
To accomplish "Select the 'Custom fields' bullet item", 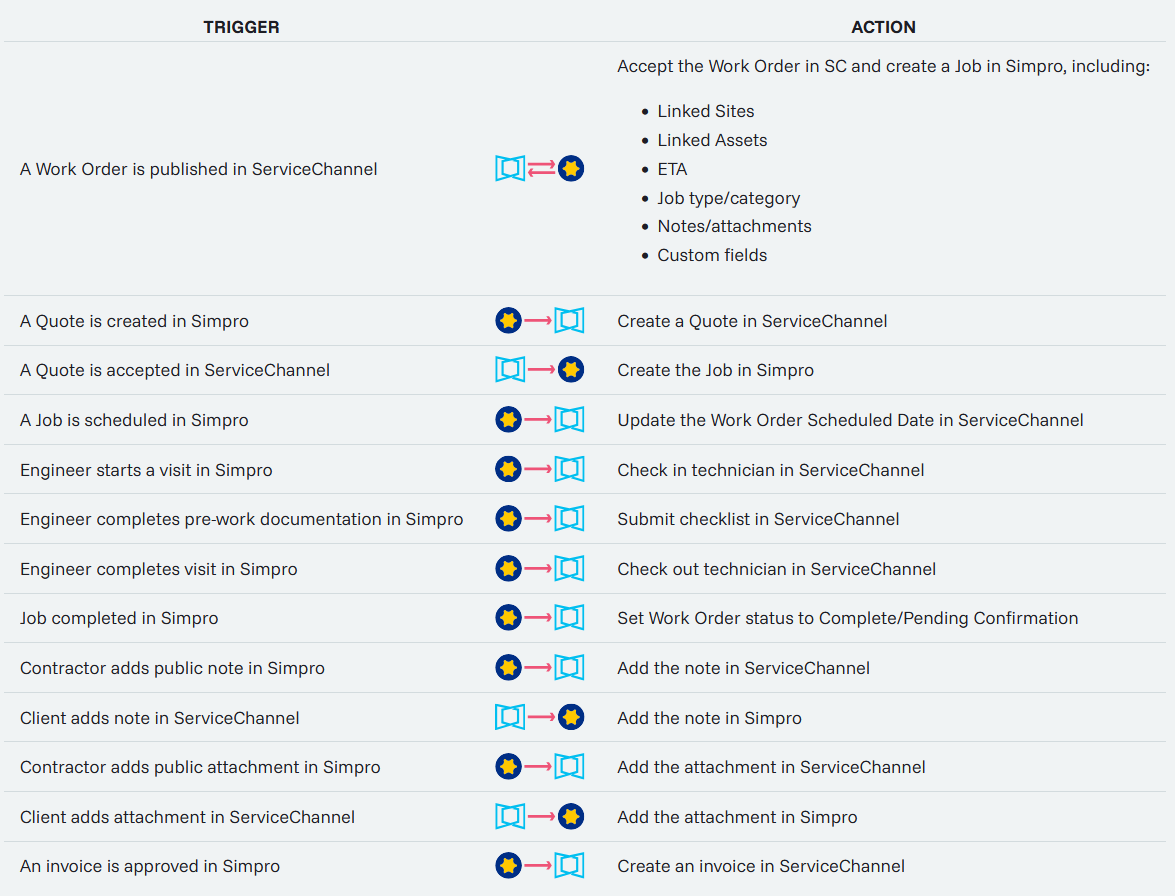I will point(712,255).
